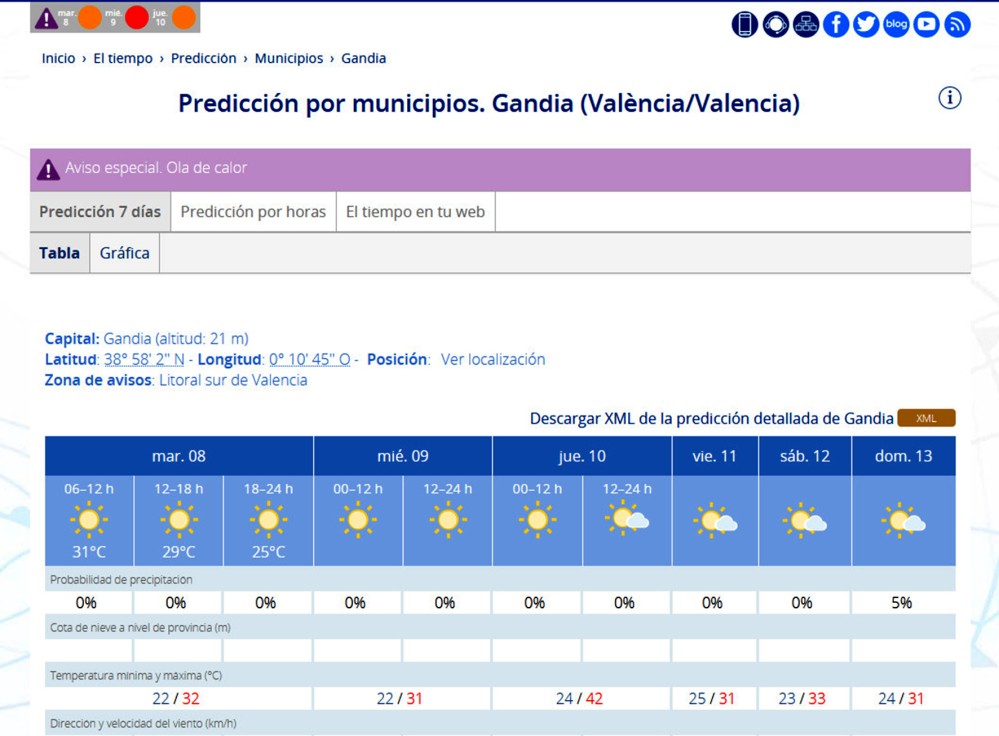The height and width of the screenshot is (736, 999).
Task: Click longitude 0° 10' 45" O value
Action: click(x=310, y=359)
